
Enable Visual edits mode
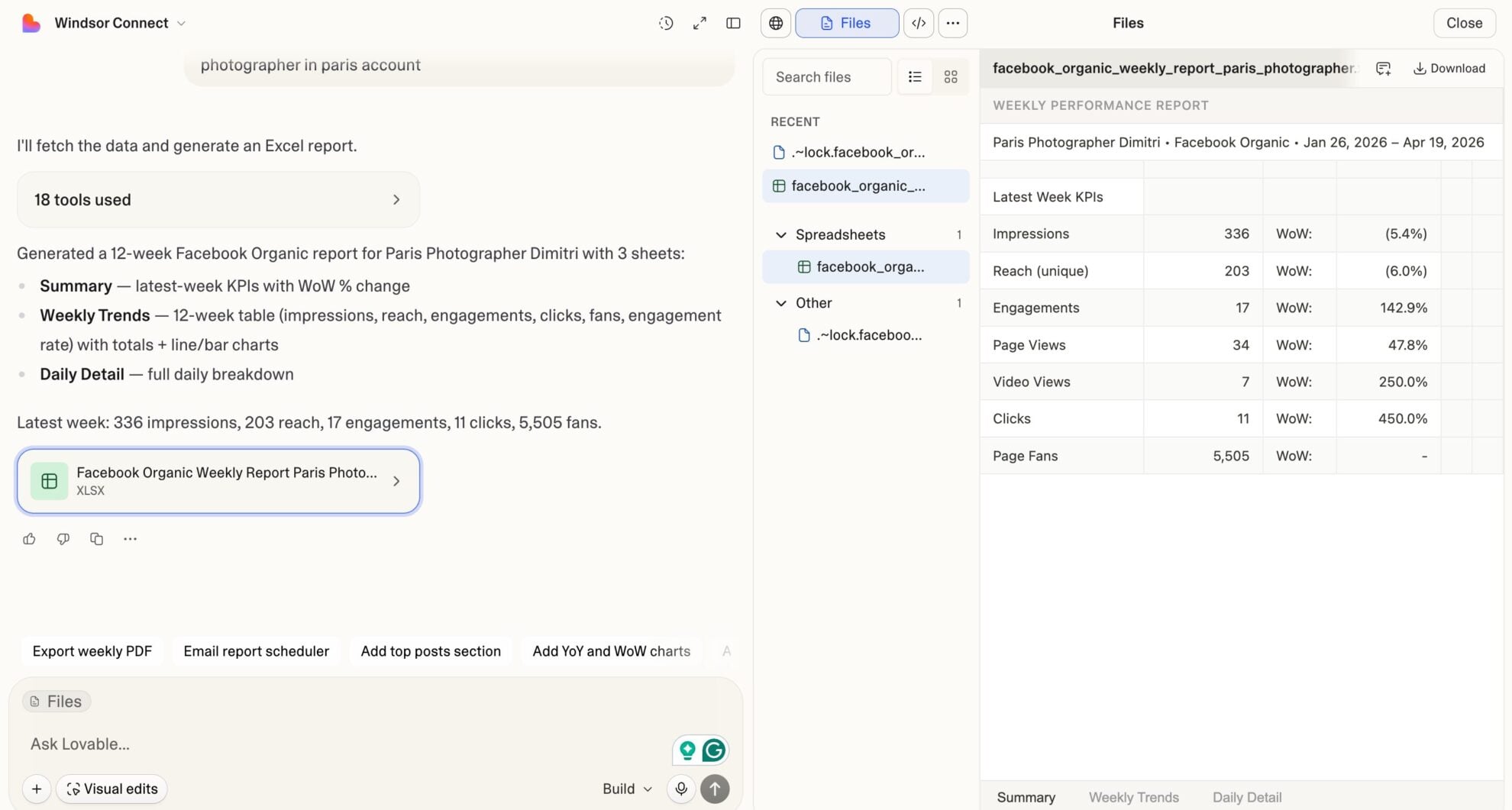(x=112, y=789)
